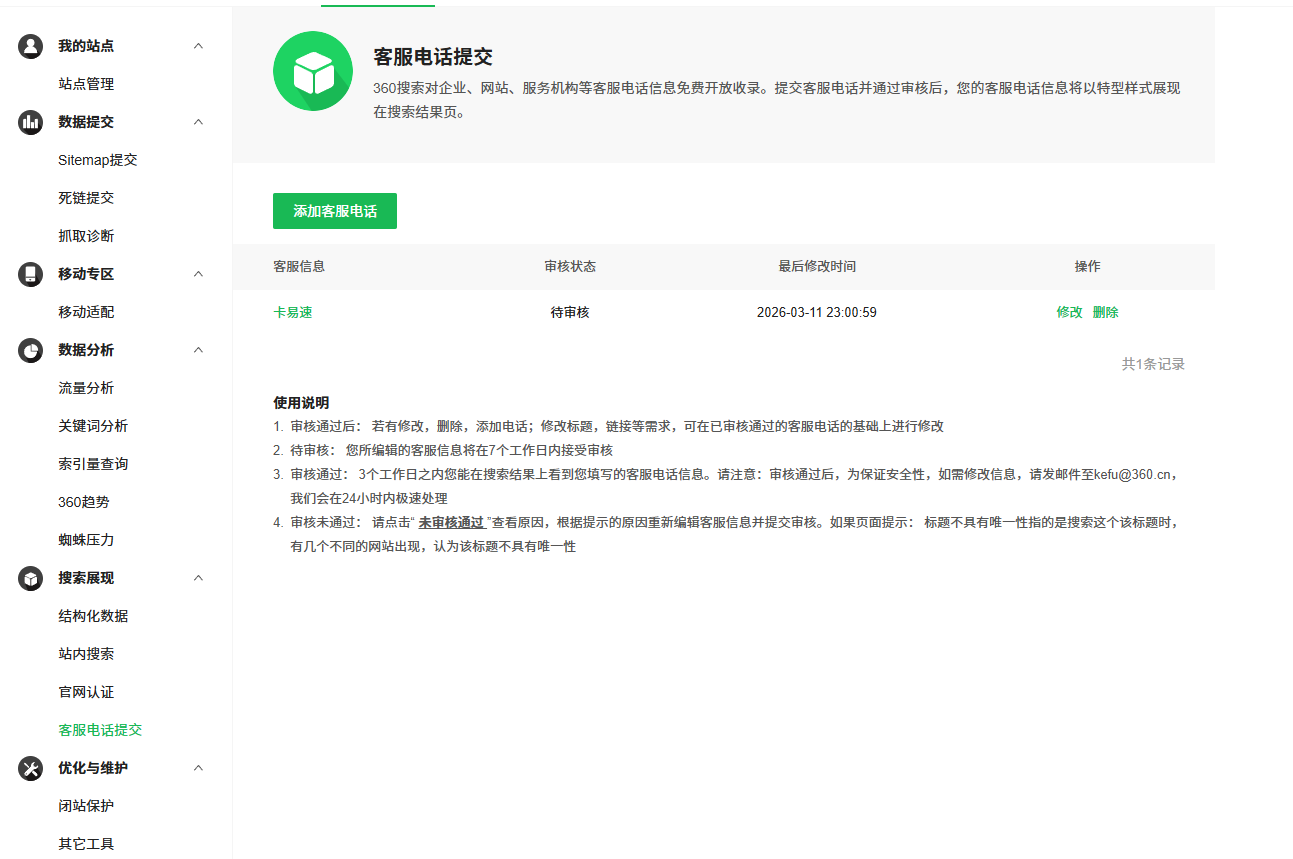1293x859 pixels.
Task: Go to 索引量查询 page
Action: pyautogui.click(x=93, y=464)
